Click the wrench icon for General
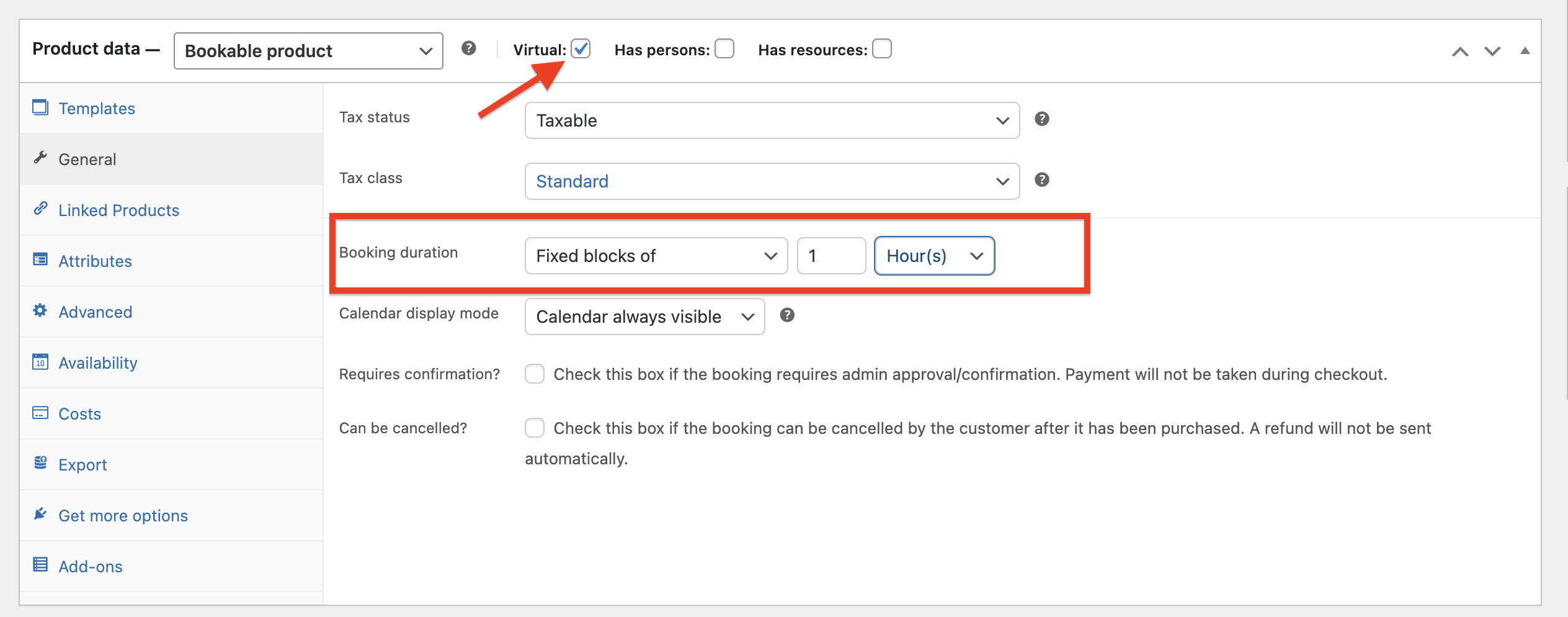This screenshot has width=1568, height=617. pos(40,158)
